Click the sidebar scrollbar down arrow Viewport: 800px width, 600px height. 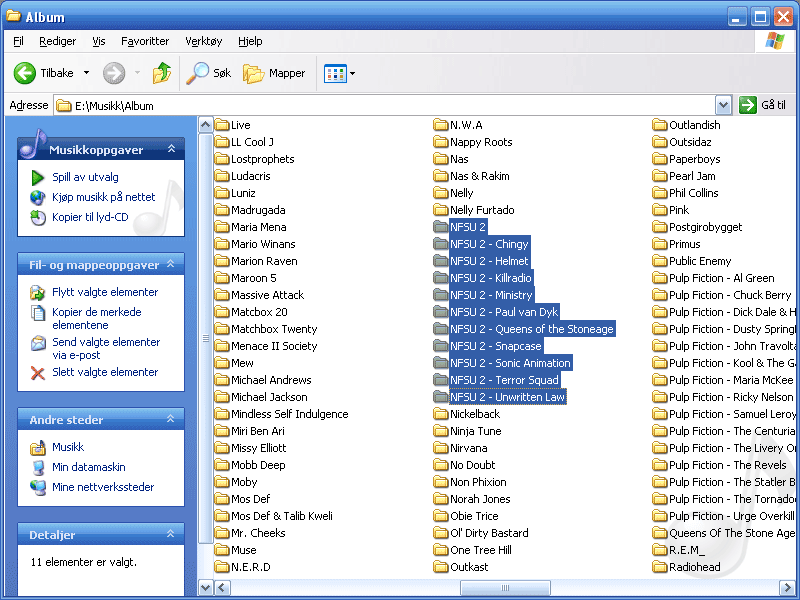pyautogui.click(x=205, y=588)
